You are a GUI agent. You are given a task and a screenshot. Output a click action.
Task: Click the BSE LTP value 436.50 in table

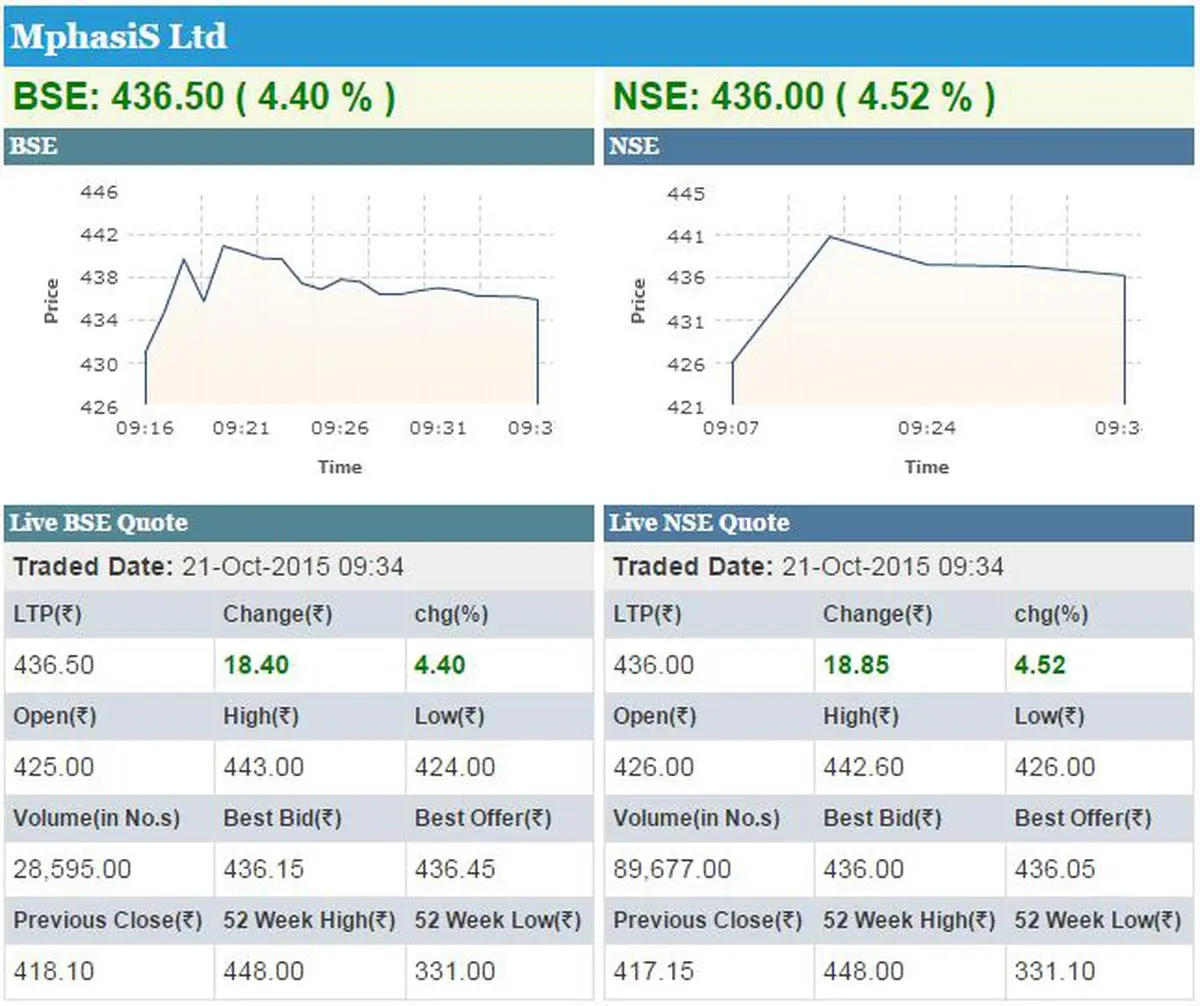coord(54,665)
